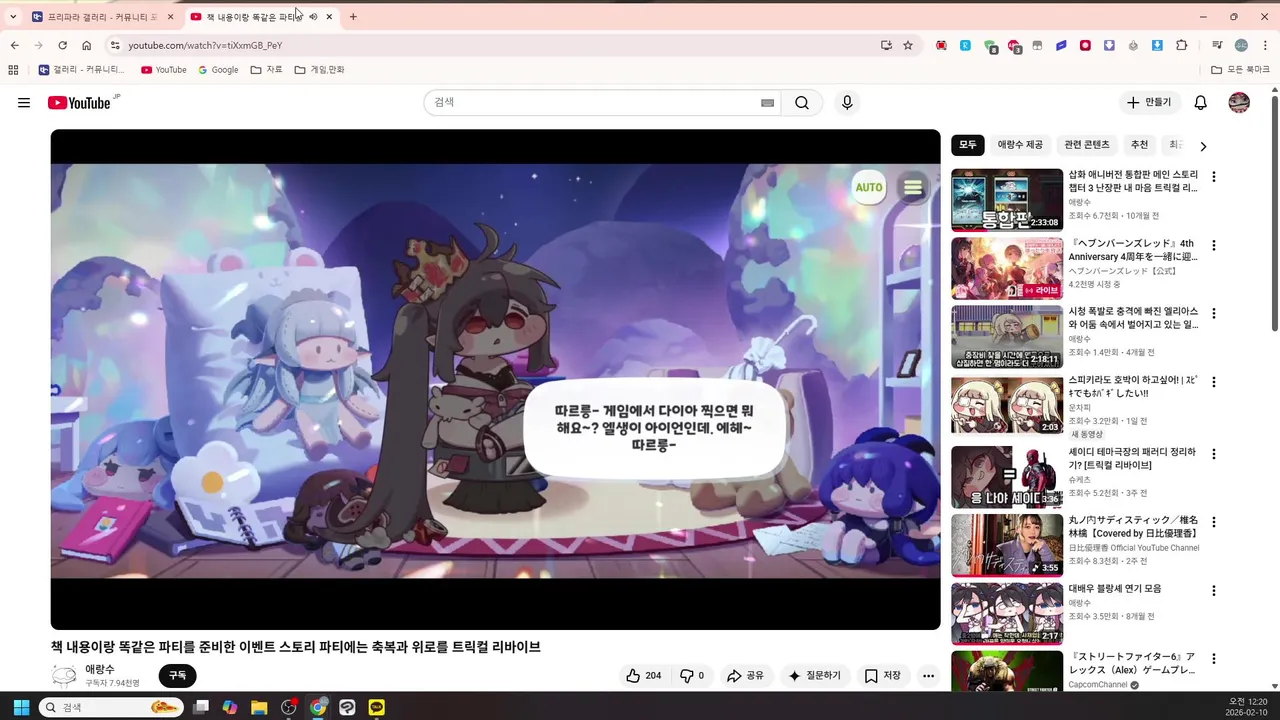Open the browser home page icon
Screen dimensions: 1280x720
tap(87, 45)
